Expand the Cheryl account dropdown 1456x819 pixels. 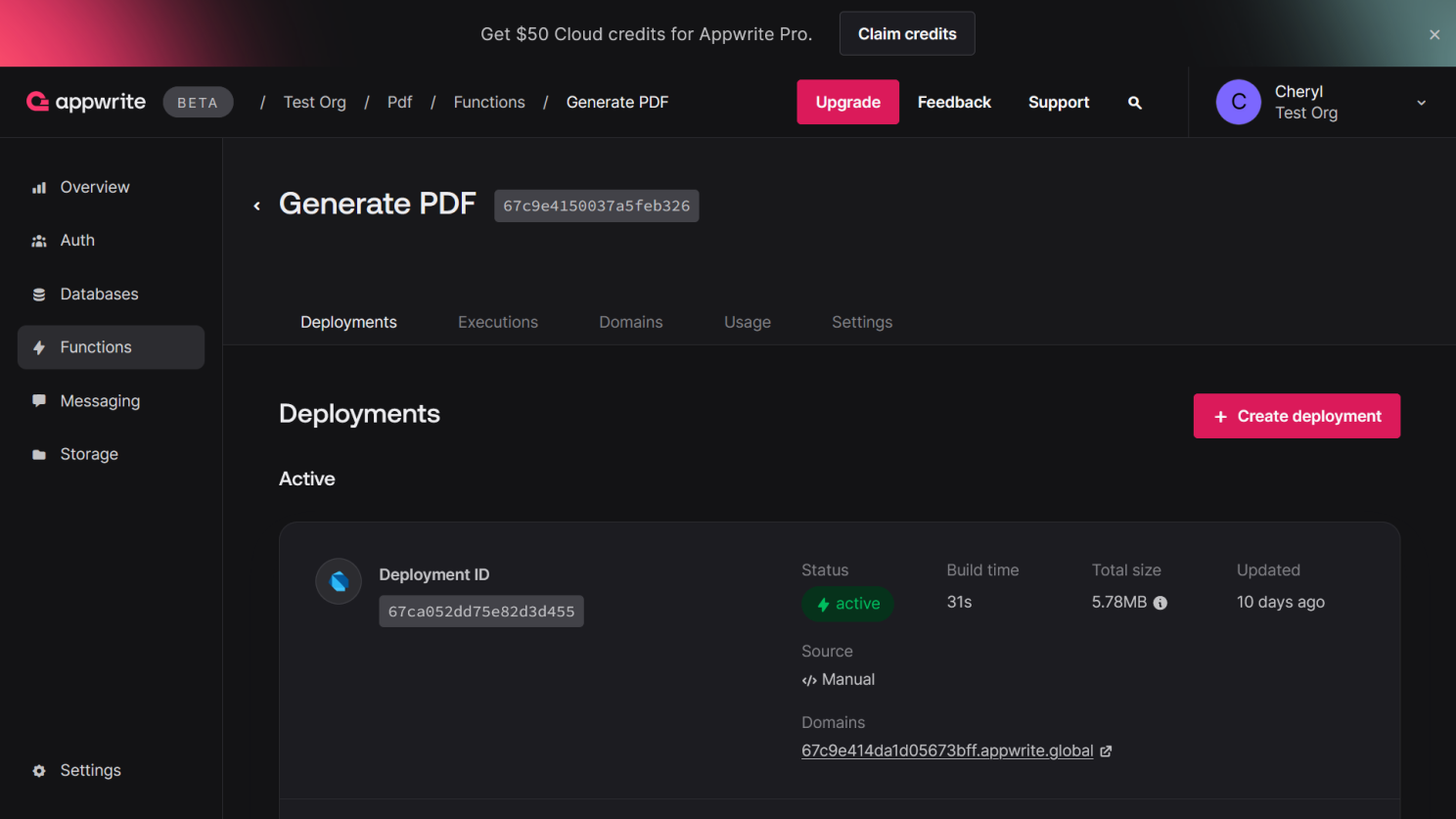1421,103
